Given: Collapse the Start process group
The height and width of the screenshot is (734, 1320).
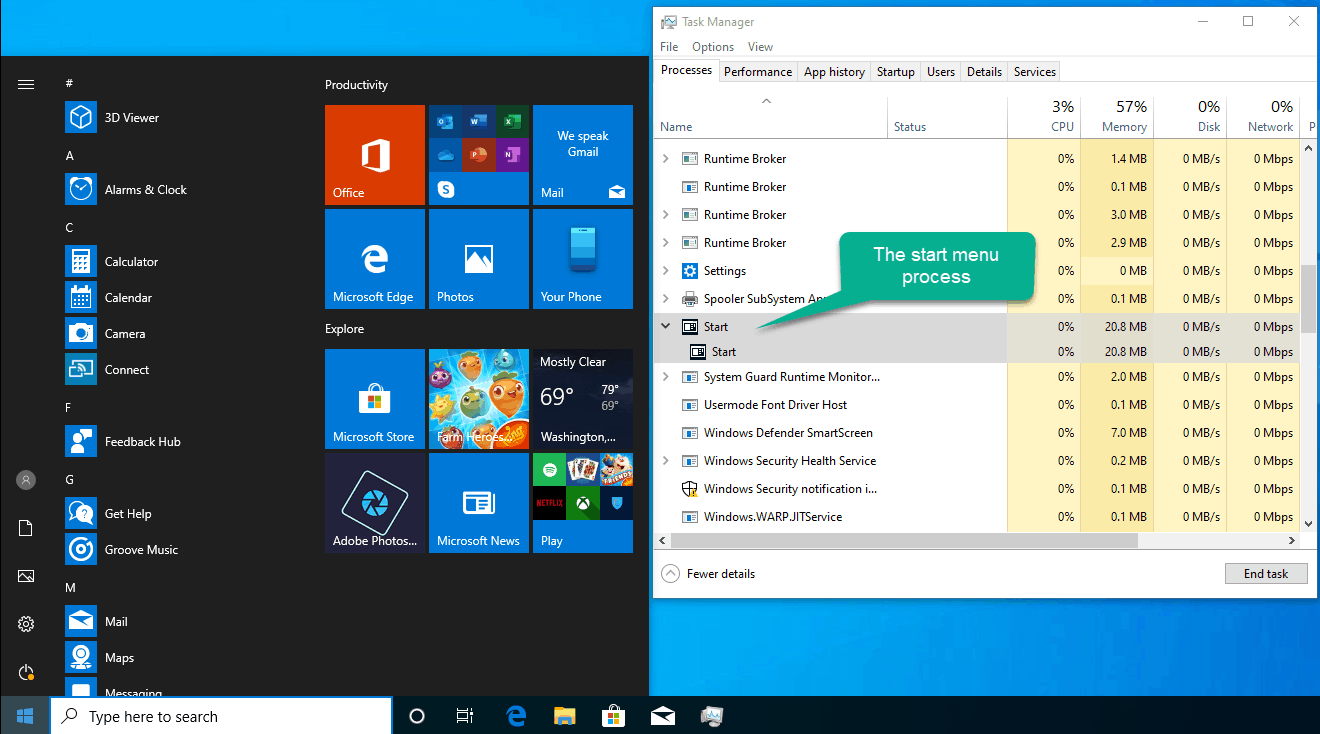Looking at the screenshot, I should click(x=666, y=326).
